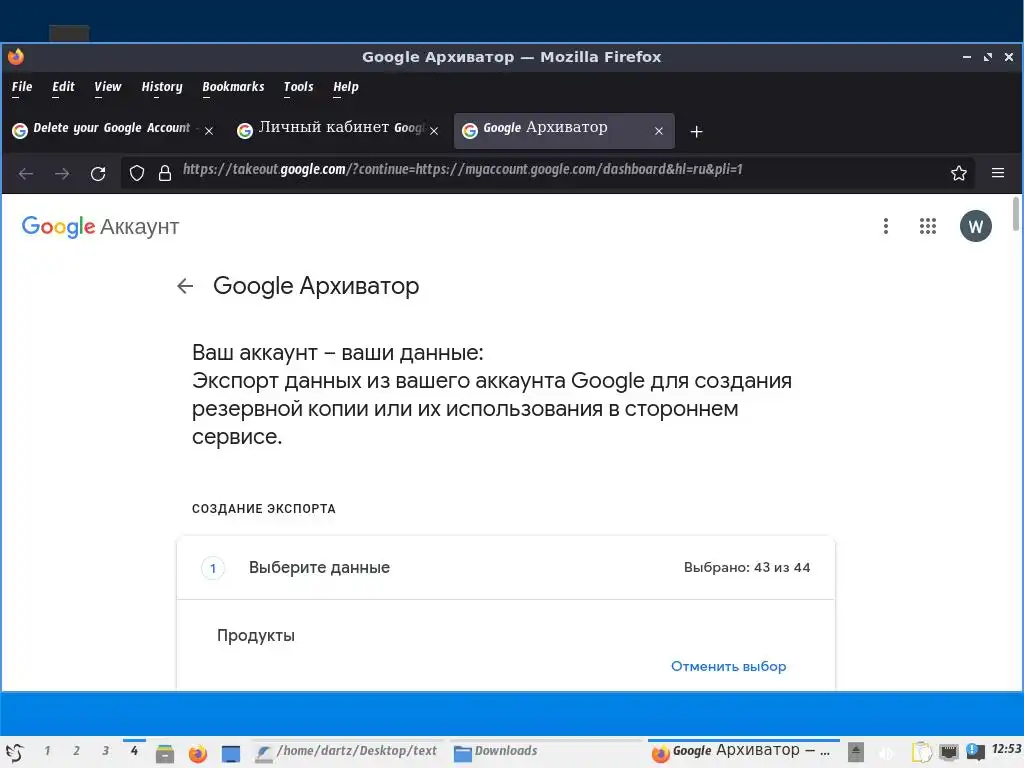Switch to workspace 2 in taskbar

pyautogui.click(x=76, y=751)
